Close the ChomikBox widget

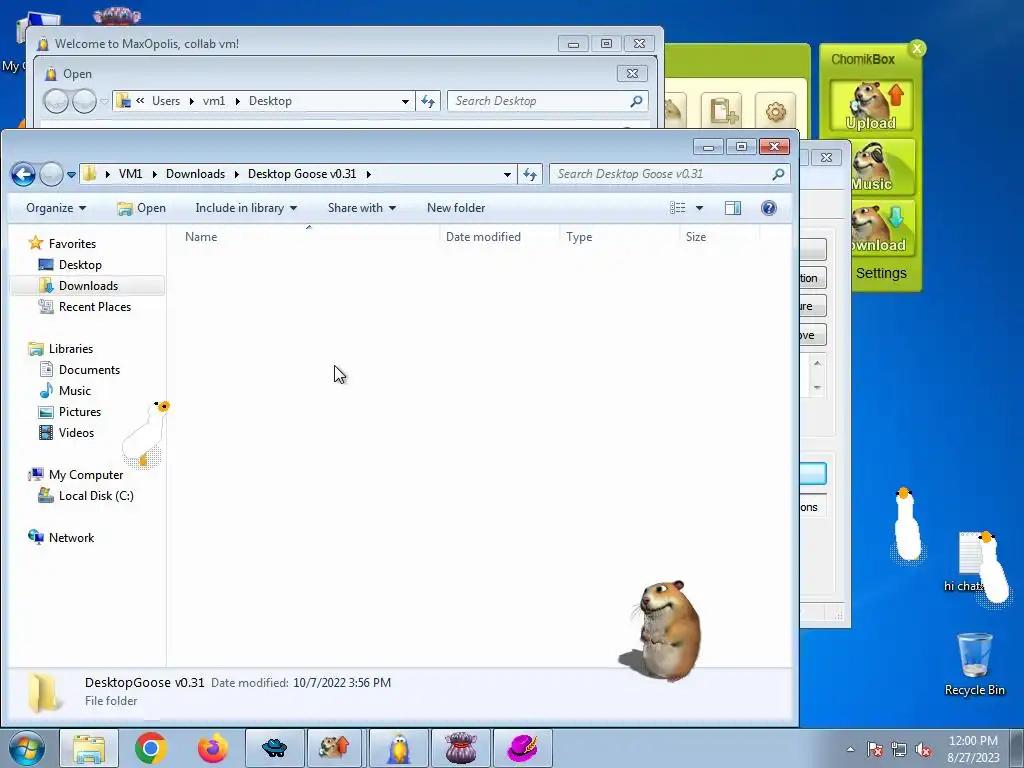(x=917, y=48)
